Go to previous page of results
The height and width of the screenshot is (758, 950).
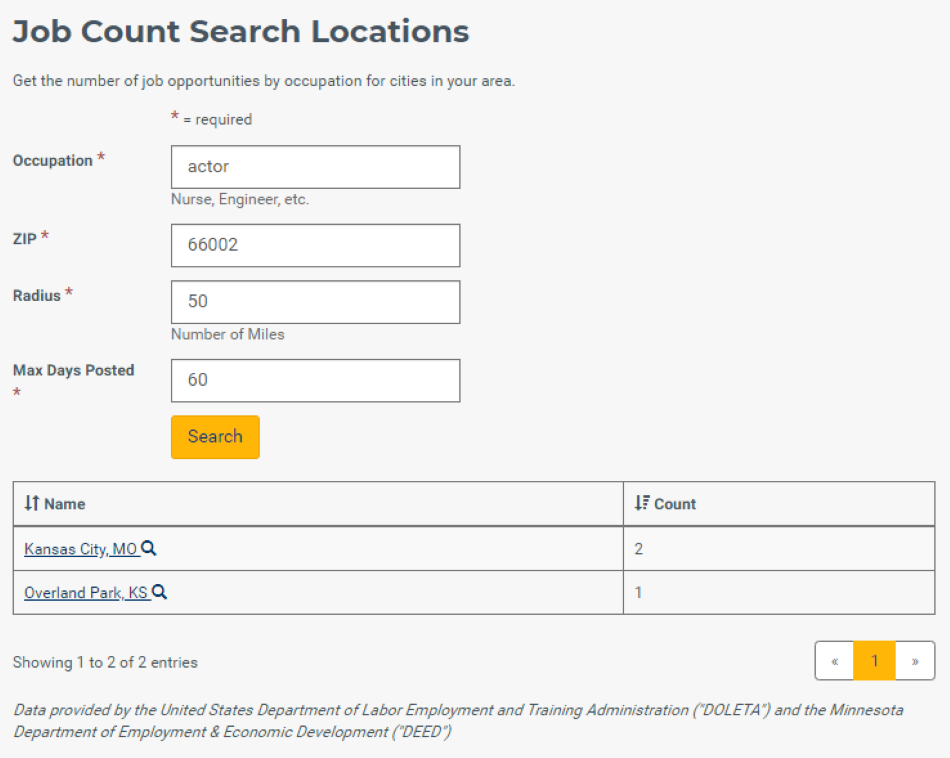tap(834, 660)
